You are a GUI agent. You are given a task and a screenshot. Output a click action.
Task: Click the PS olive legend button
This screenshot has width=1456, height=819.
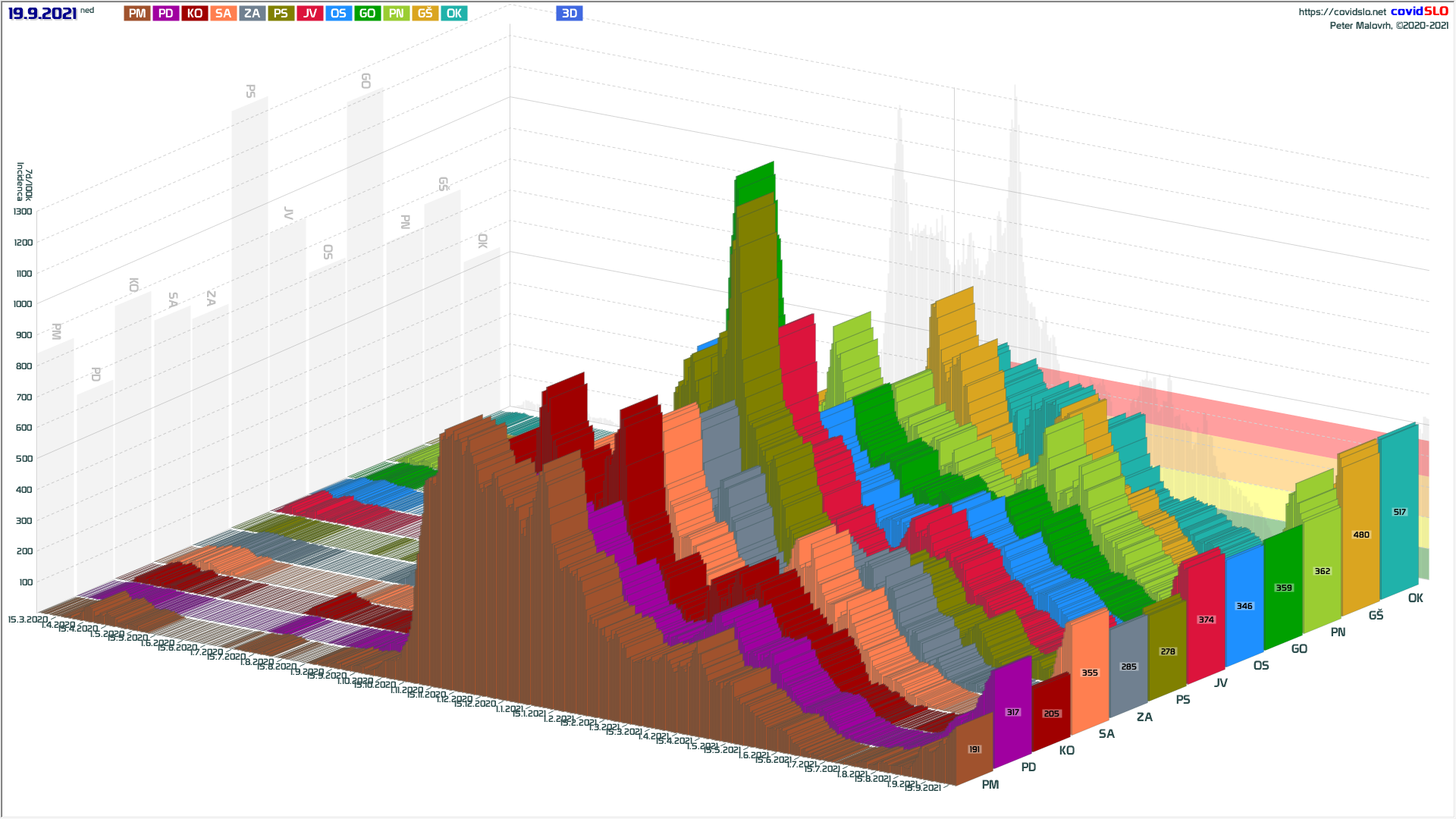click(x=281, y=14)
